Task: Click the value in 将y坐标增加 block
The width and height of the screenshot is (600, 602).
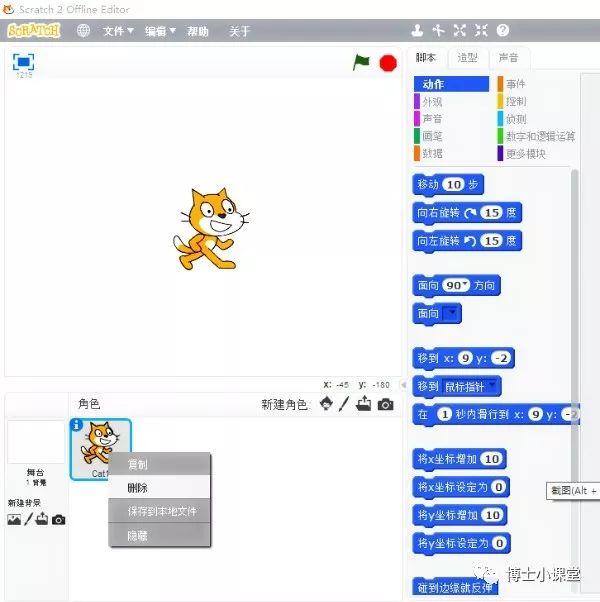Action: (x=493, y=515)
